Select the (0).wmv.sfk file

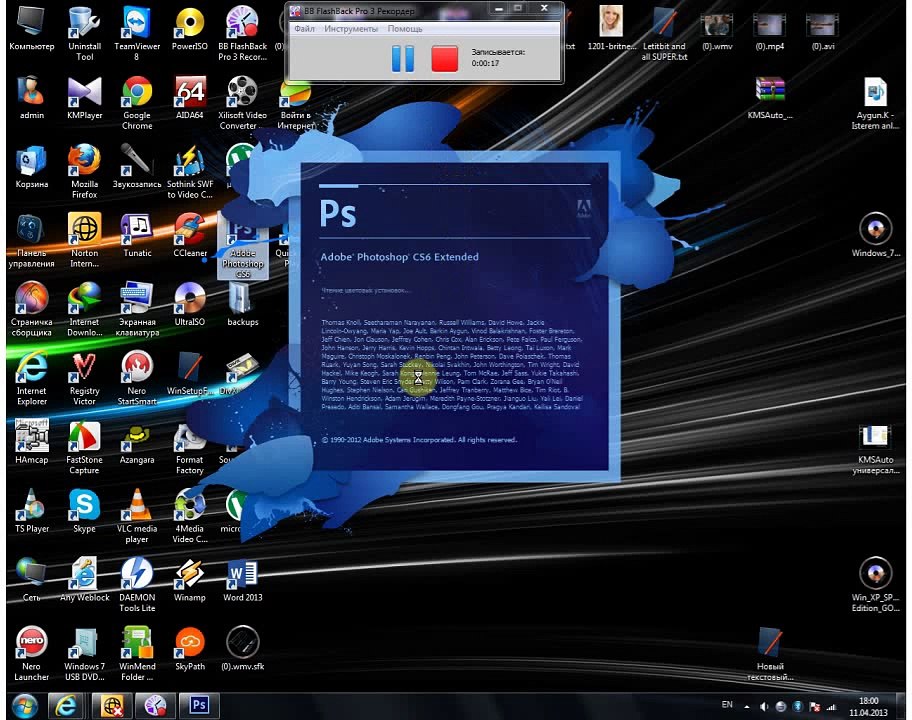tap(243, 649)
